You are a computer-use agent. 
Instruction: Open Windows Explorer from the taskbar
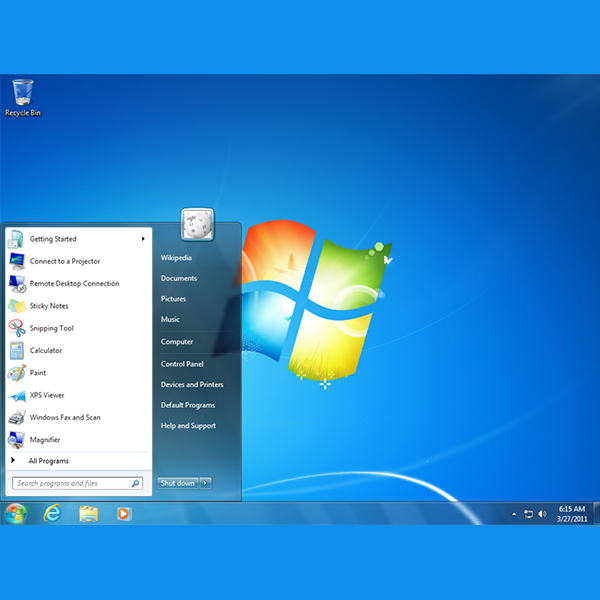(x=88, y=514)
